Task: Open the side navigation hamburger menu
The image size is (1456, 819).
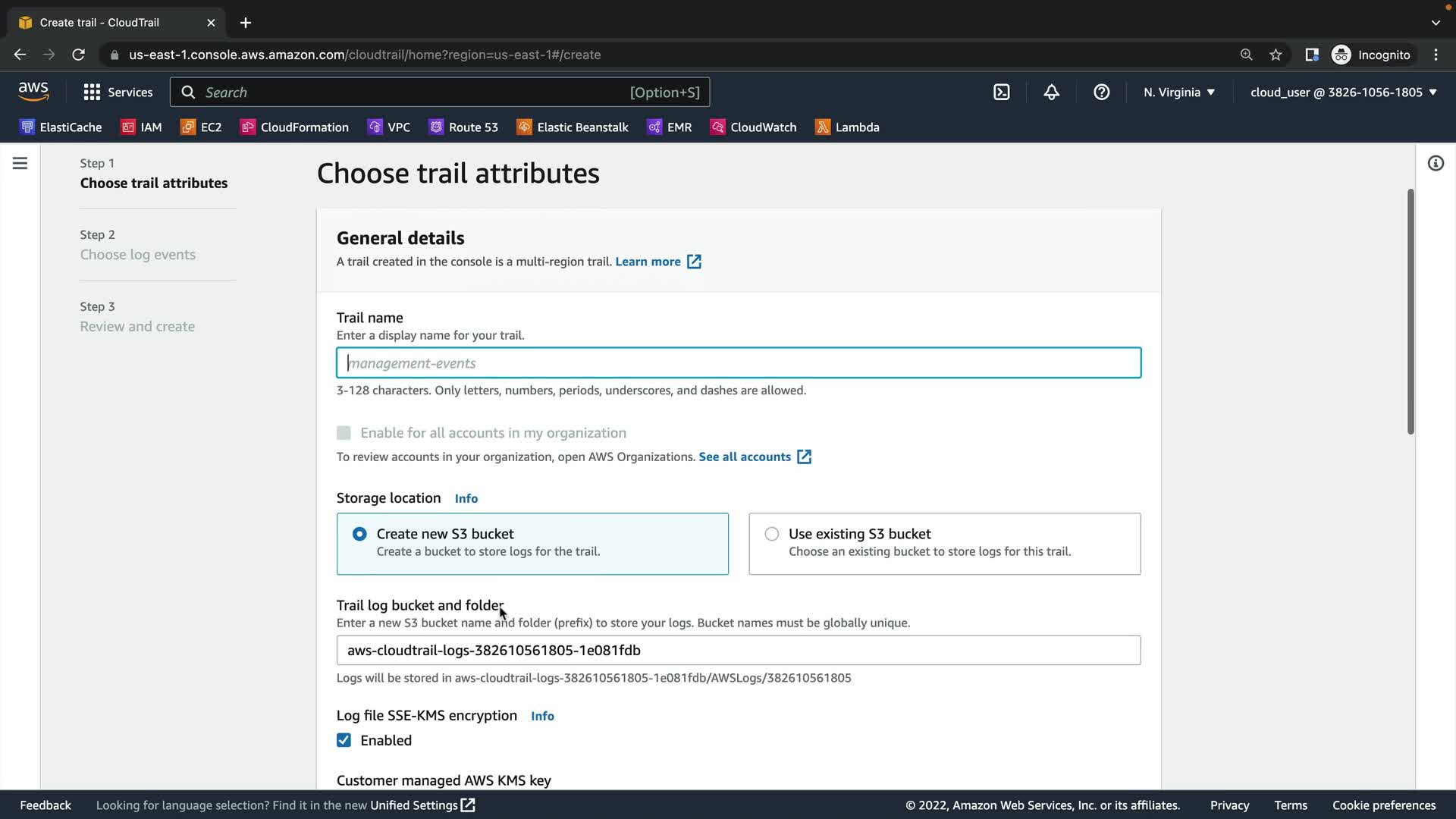Action: tap(20, 163)
